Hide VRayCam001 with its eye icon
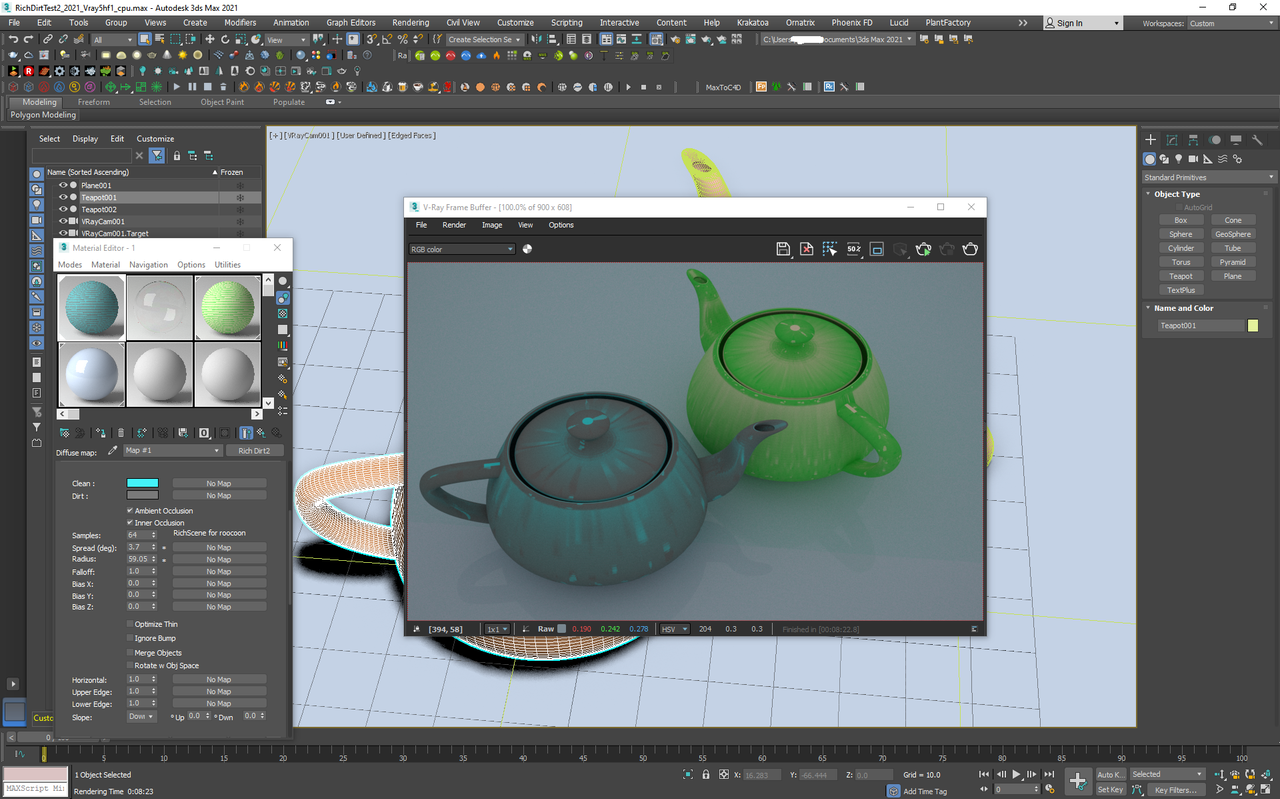Image resolution: width=1280 pixels, height=799 pixels. pyautogui.click(x=63, y=222)
